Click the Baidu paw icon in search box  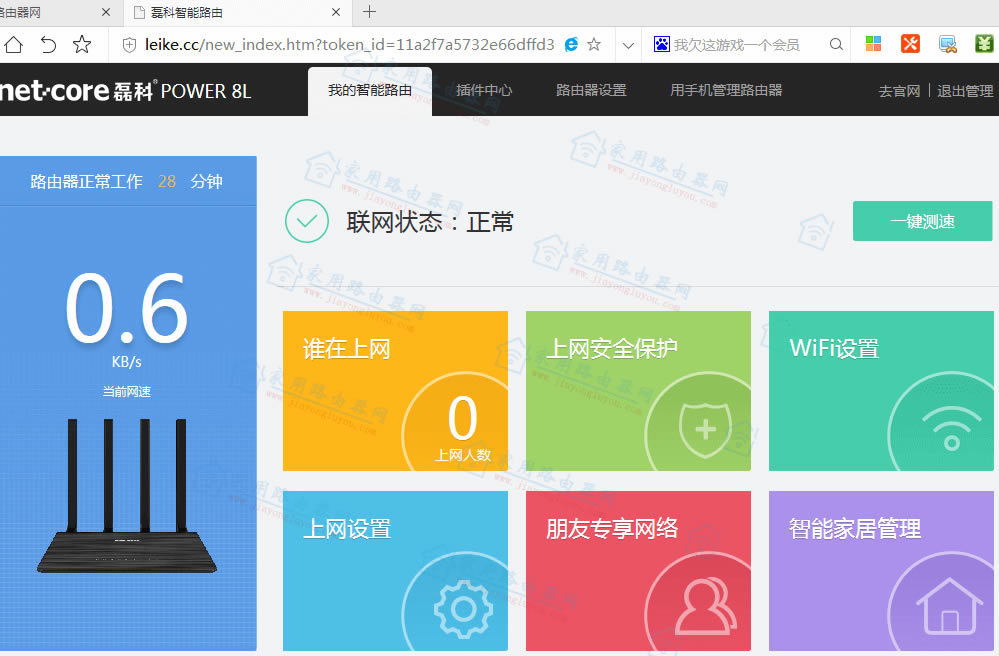[661, 44]
